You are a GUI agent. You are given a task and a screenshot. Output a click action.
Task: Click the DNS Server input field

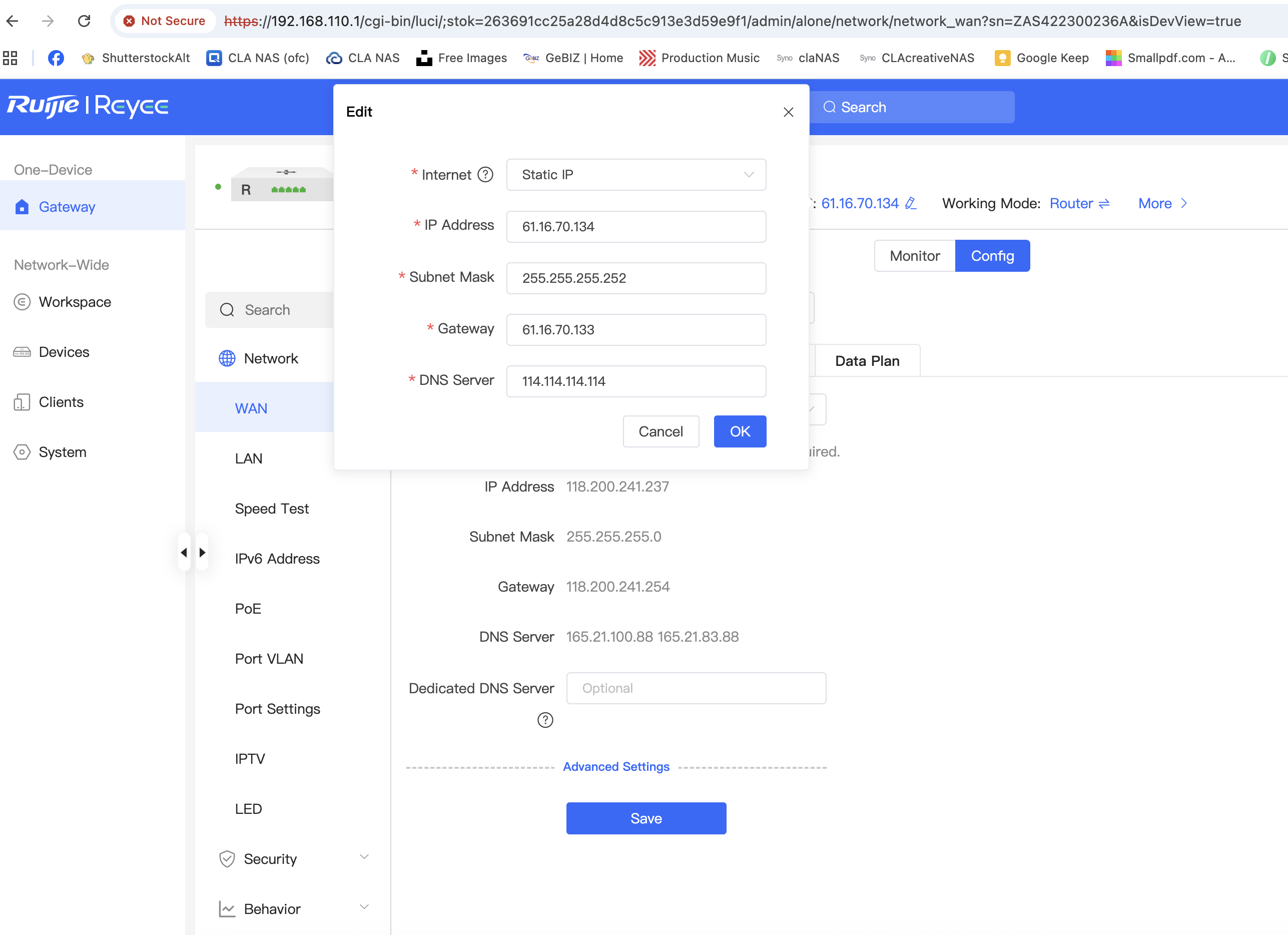pyautogui.click(x=635, y=381)
